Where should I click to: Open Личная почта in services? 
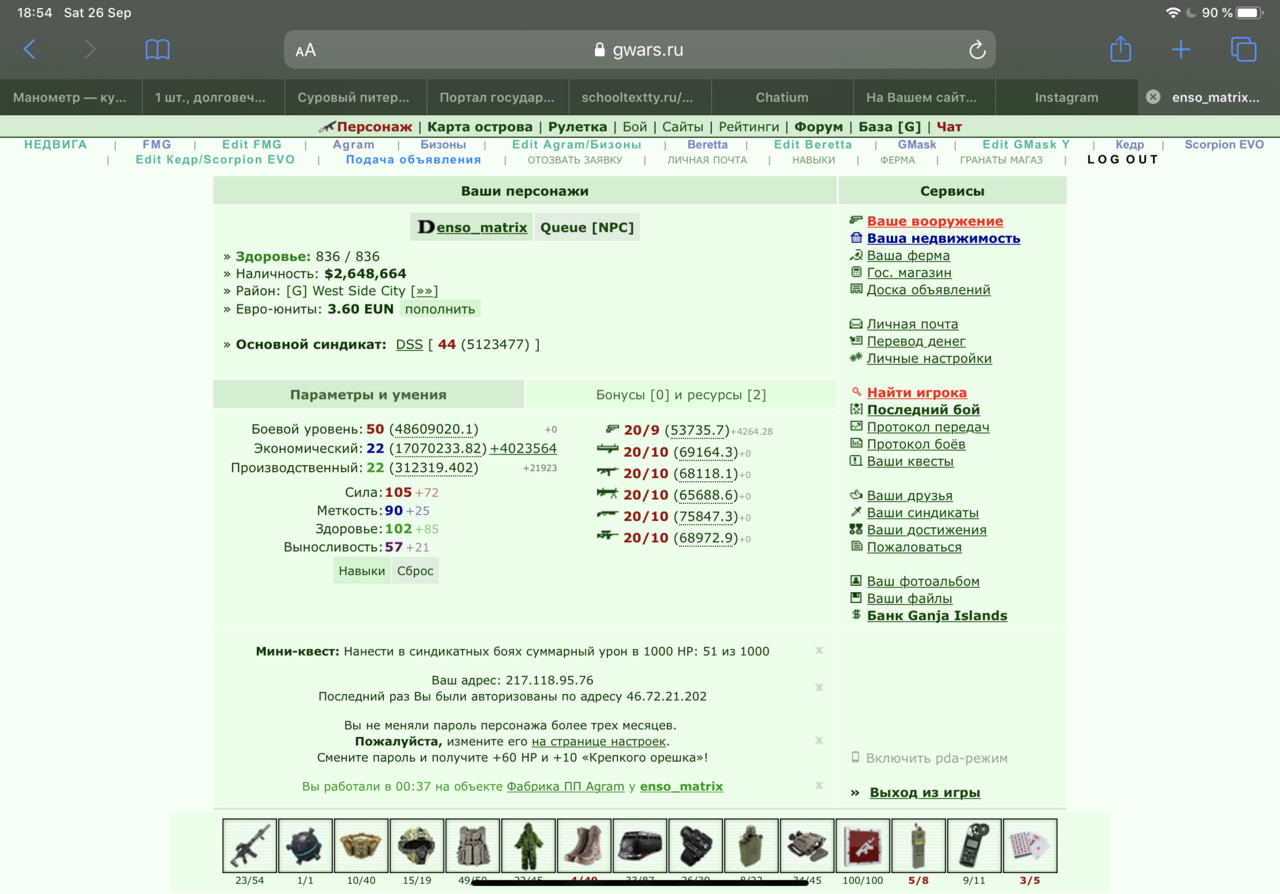pyautogui.click(x=912, y=324)
